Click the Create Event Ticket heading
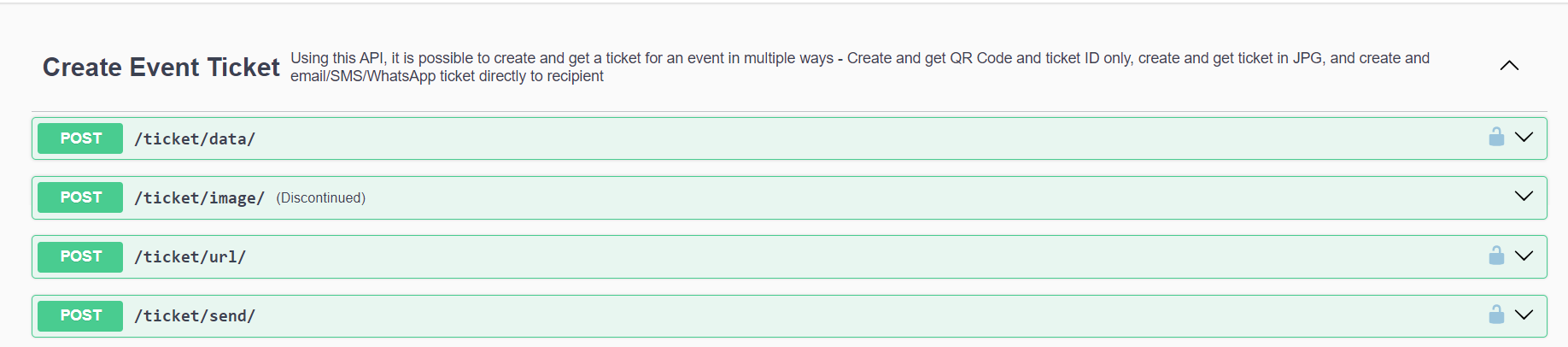The height and width of the screenshot is (347, 1568). pyautogui.click(x=161, y=67)
